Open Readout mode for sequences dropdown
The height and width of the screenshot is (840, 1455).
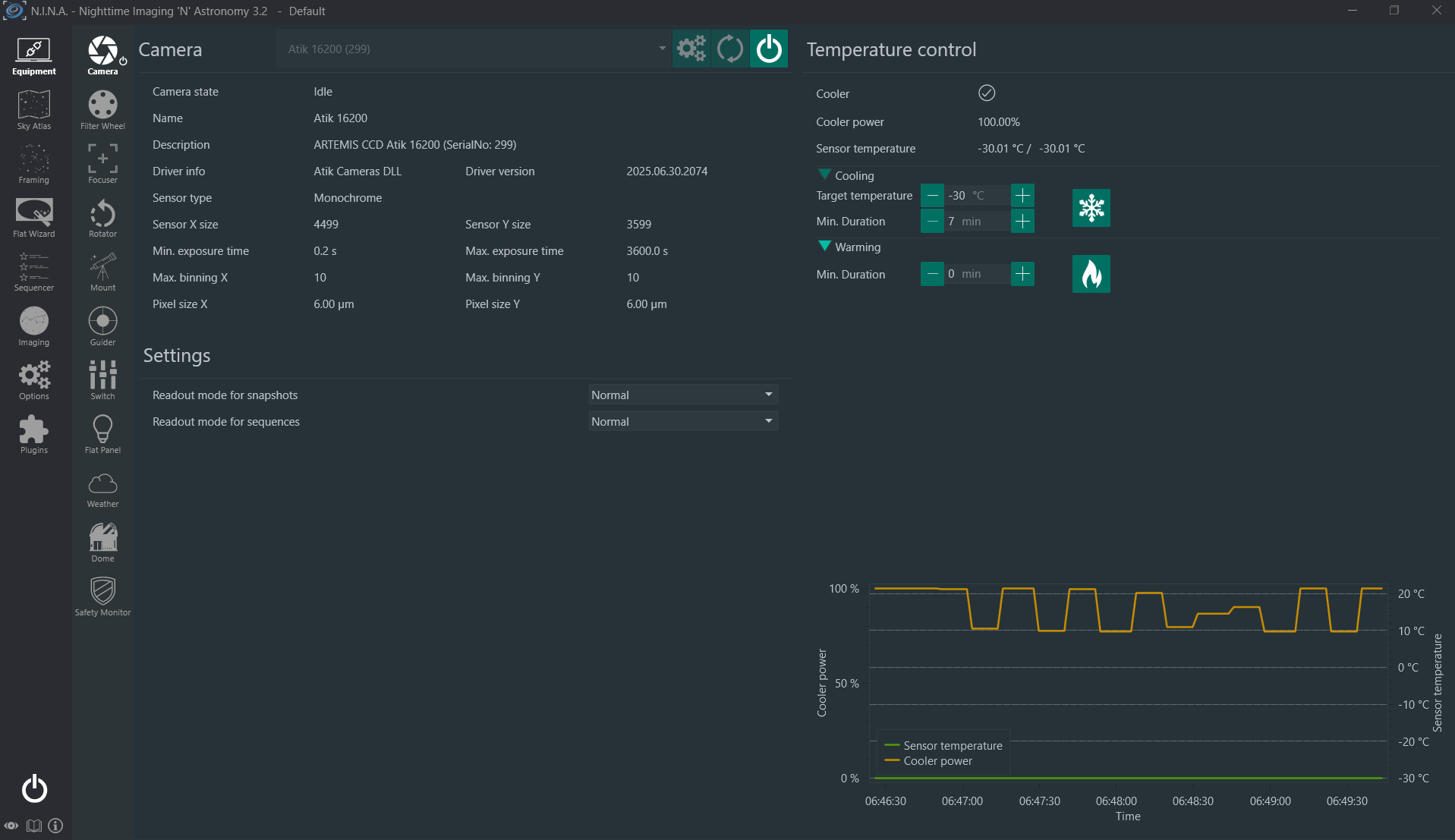(x=683, y=421)
